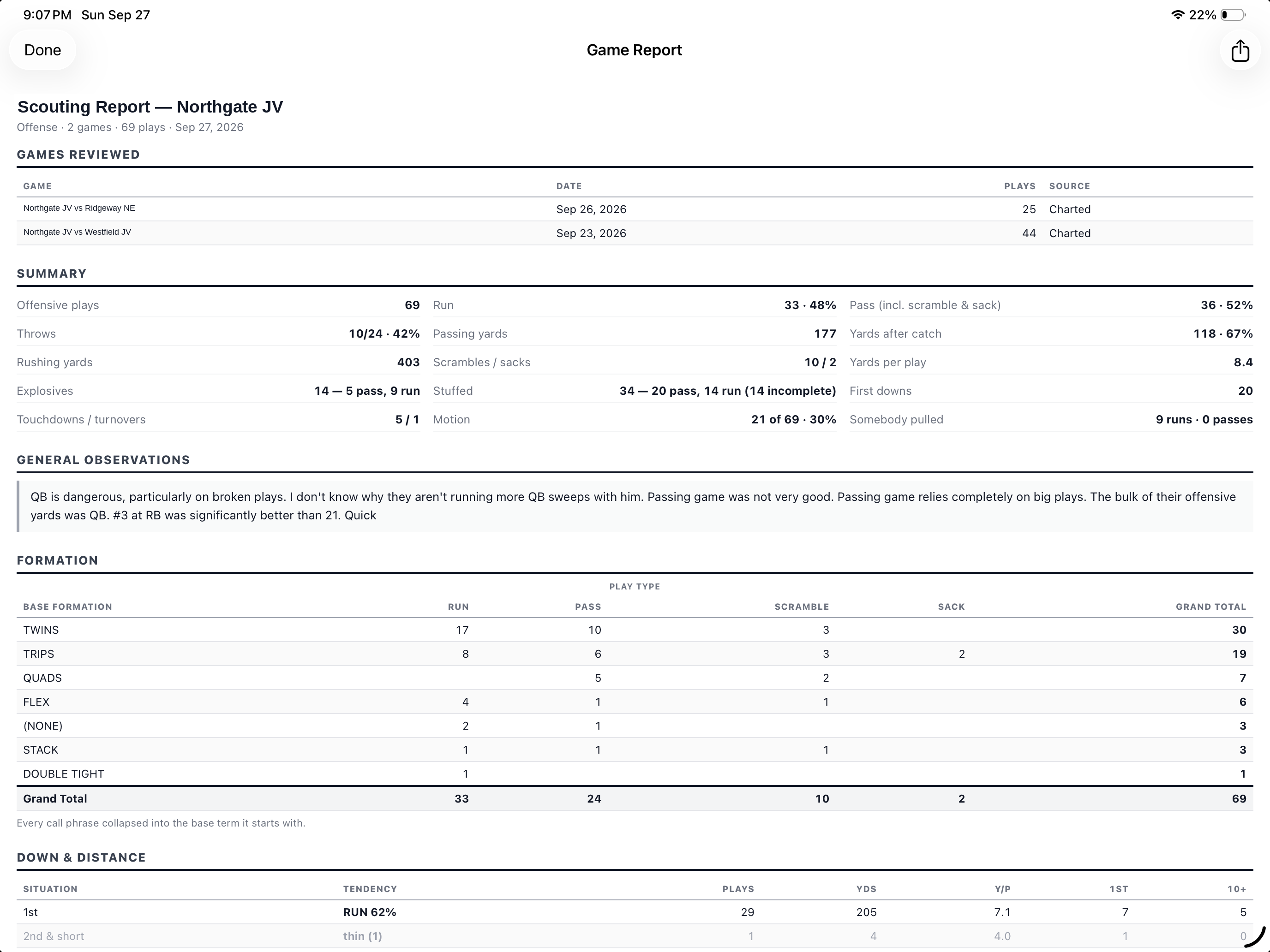Tap the Throws value 10/24 · 42%
The width and height of the screenshot is (1270, 952).
tap(384, 333)
